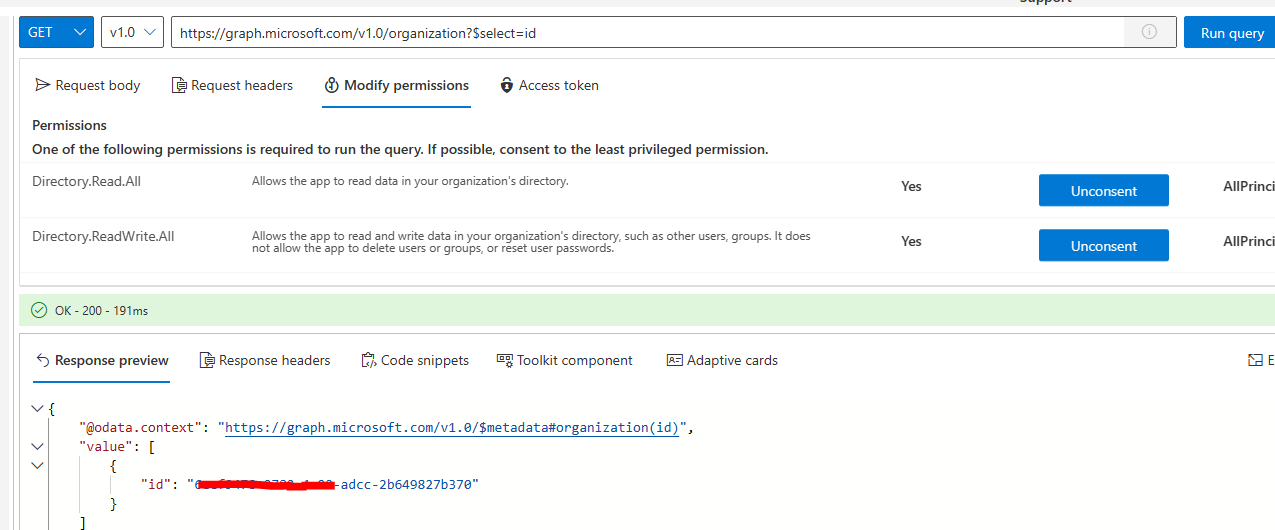Collapse the root JSON object
The height and width of the screenshot is (530, 1275).
pos(37,408)
